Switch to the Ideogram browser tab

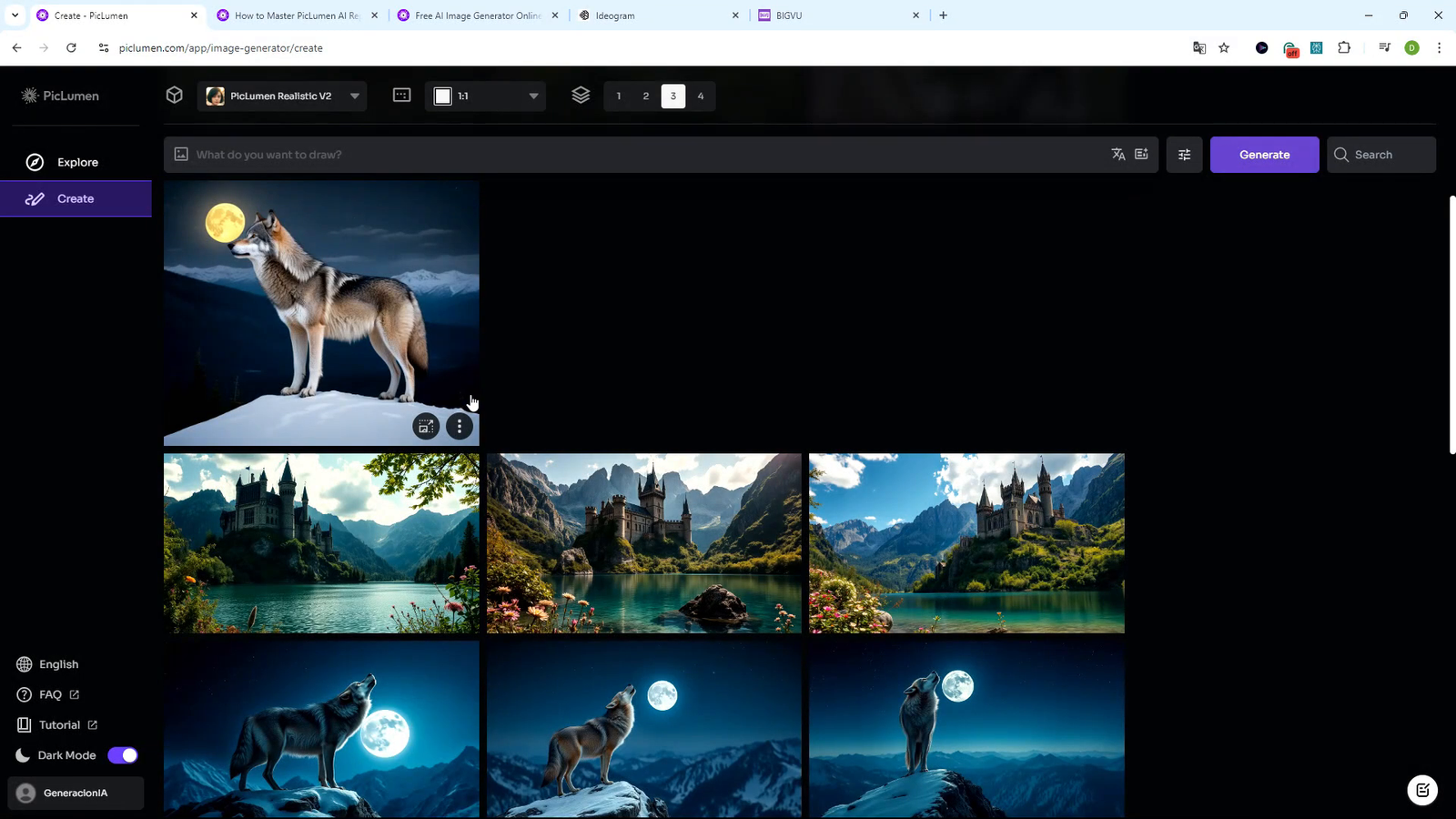(x=659, y=15)
